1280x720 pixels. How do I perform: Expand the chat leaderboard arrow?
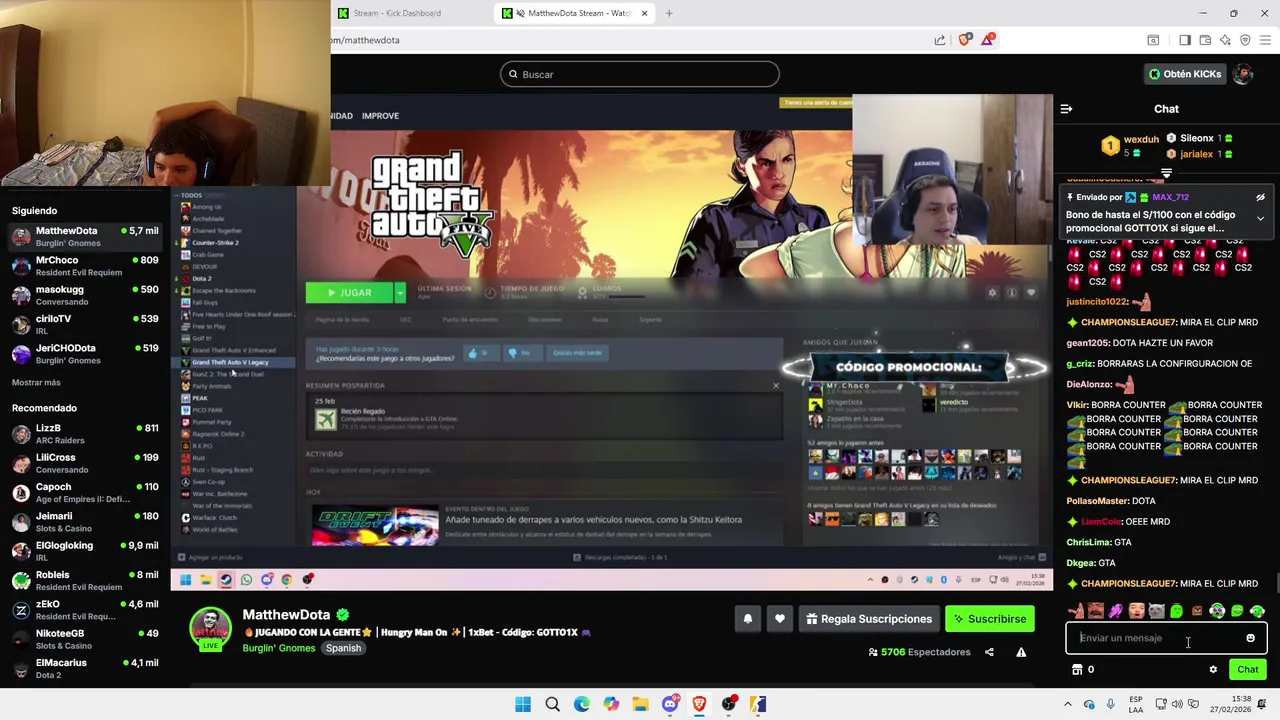point(1166,174)
